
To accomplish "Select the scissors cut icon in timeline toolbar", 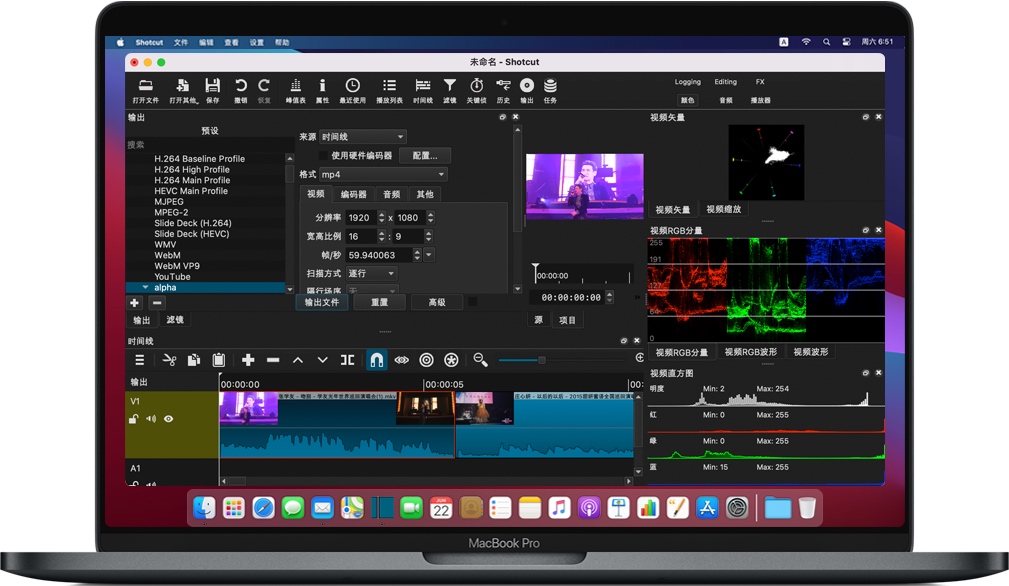I will [x=169, y=360].
